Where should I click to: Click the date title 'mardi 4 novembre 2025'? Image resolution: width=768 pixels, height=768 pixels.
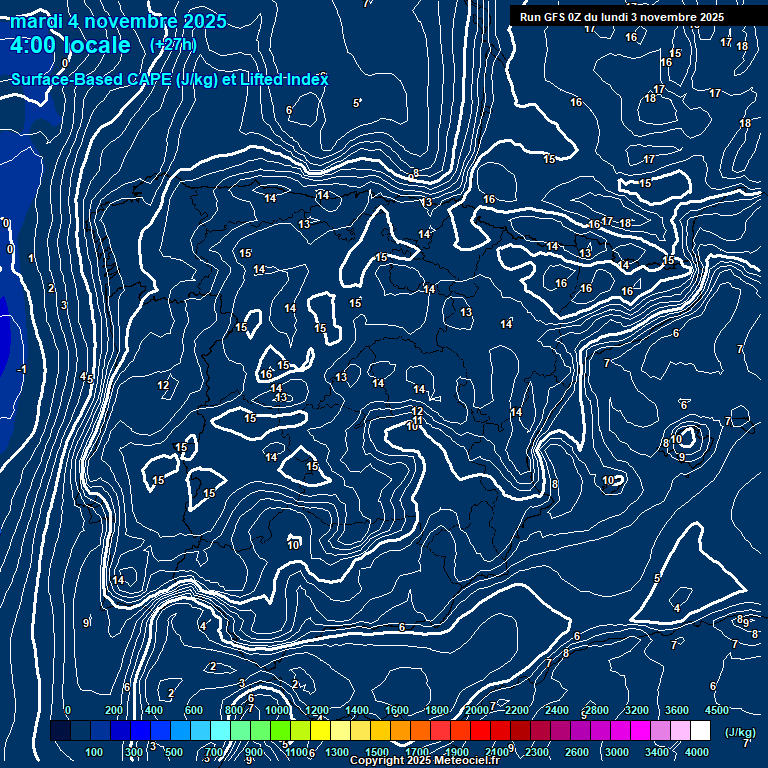[x=118, y=21]
